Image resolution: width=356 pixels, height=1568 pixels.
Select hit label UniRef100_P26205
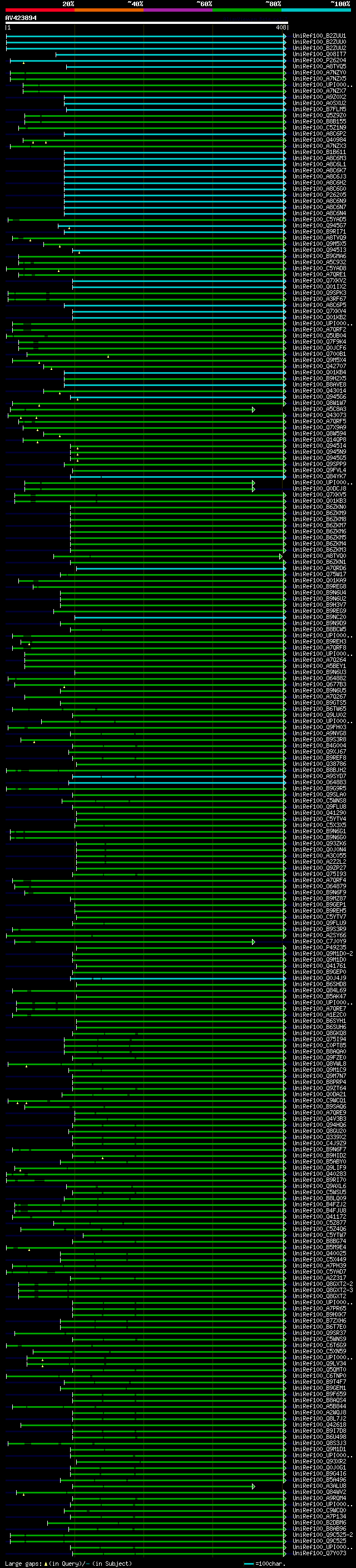(x=319, y=195)
